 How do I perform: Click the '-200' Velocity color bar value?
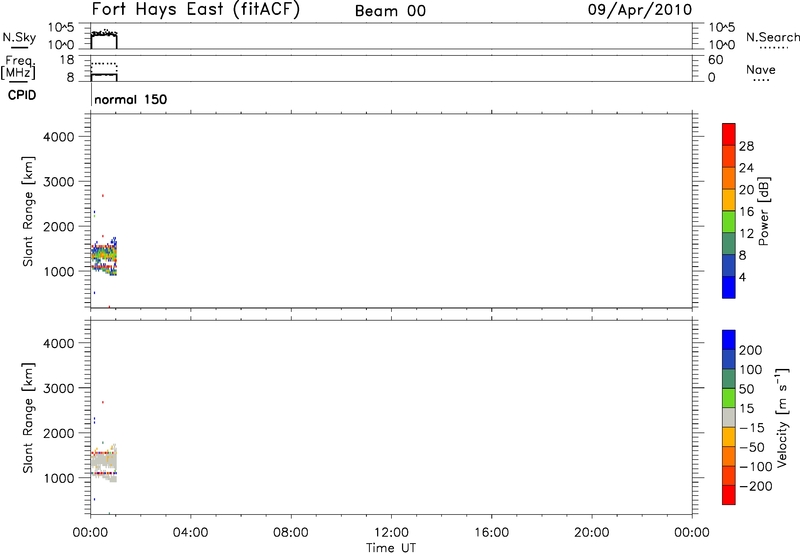click(756, 486)
